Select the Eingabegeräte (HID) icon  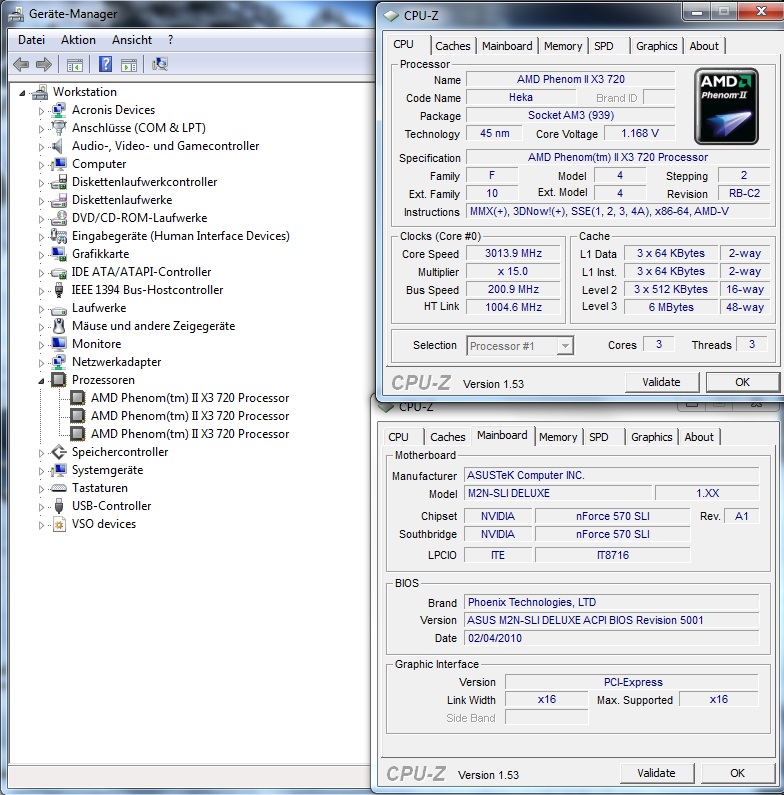(59, 236)
